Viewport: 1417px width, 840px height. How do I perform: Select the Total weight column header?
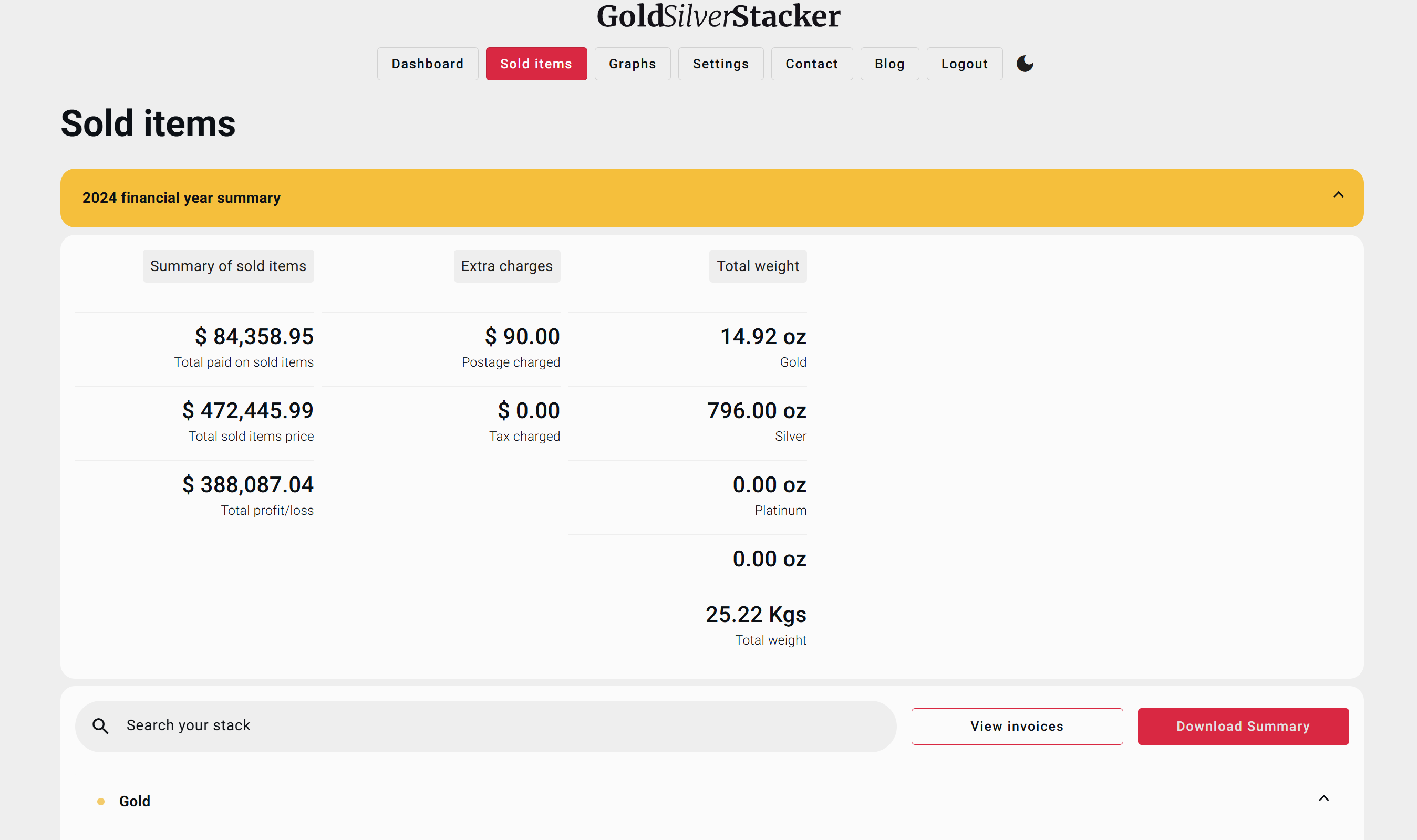coord(757,266)
